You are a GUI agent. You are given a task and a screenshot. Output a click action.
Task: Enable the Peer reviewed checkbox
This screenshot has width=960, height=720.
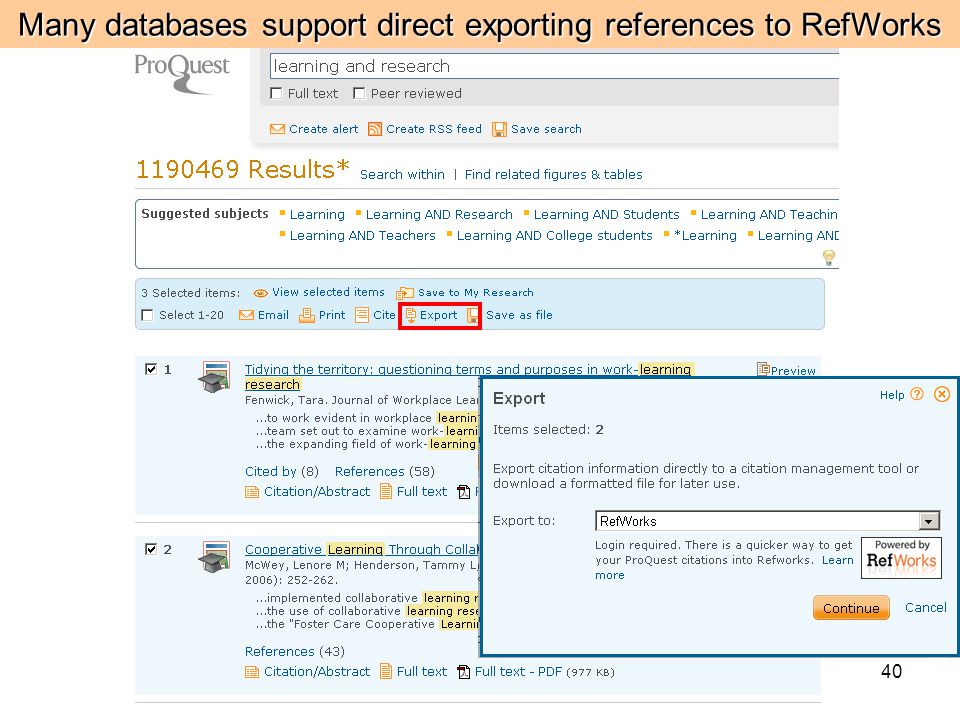point(359,93)
